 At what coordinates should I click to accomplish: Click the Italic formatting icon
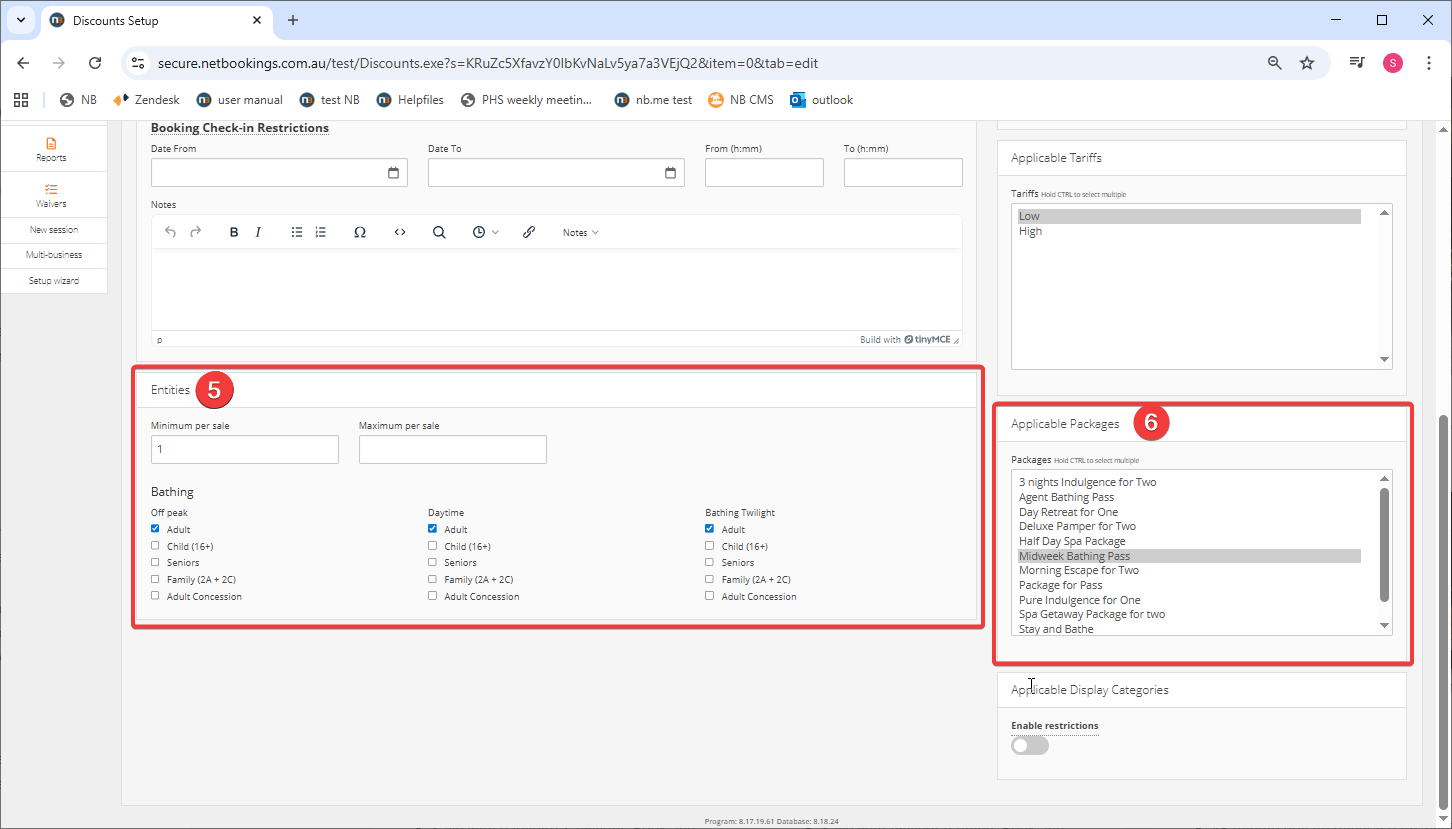(x=258, y=232)
